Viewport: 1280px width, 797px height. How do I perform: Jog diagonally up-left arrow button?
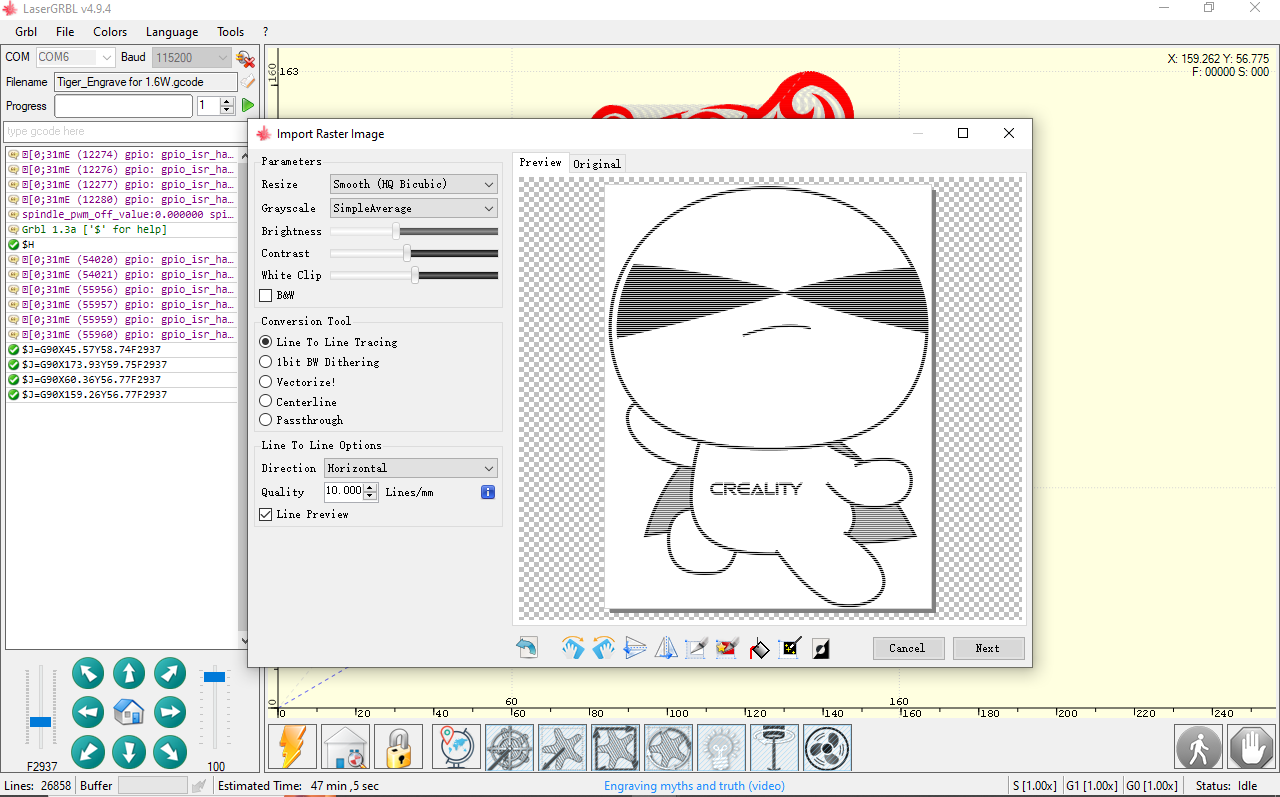(88, 674)
